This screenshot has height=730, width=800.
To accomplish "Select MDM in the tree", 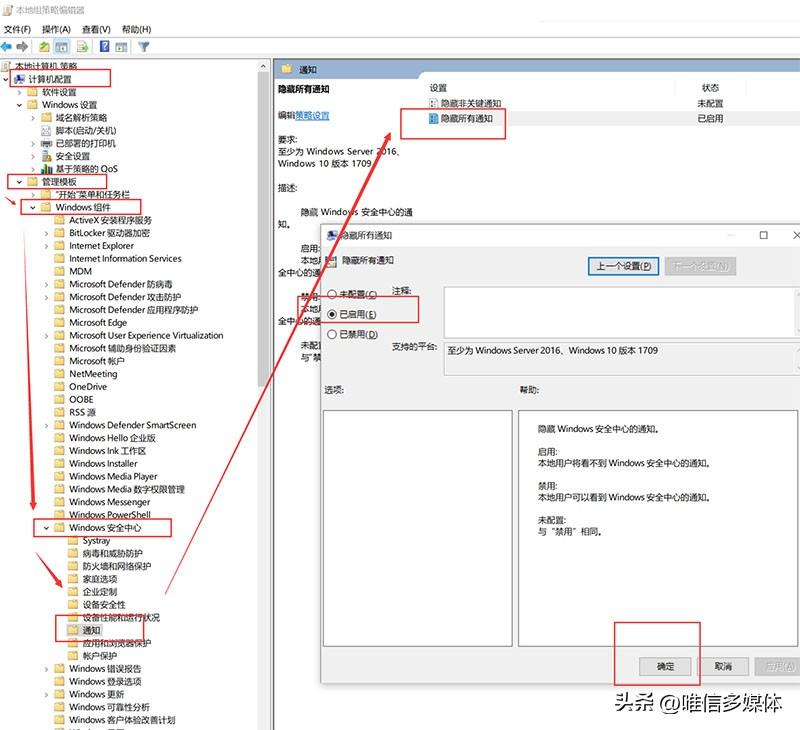I will click(81, 271).
